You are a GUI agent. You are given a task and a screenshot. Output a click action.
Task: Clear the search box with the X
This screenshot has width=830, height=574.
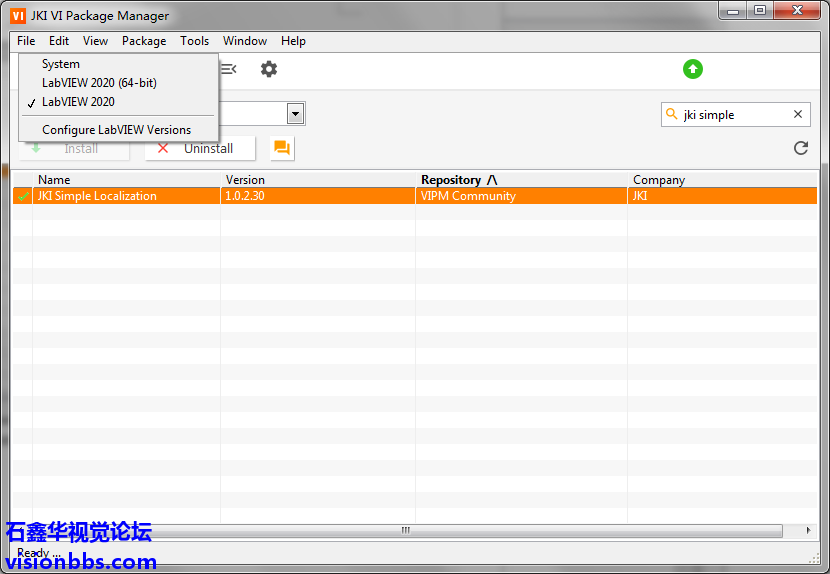pos(798,115)
